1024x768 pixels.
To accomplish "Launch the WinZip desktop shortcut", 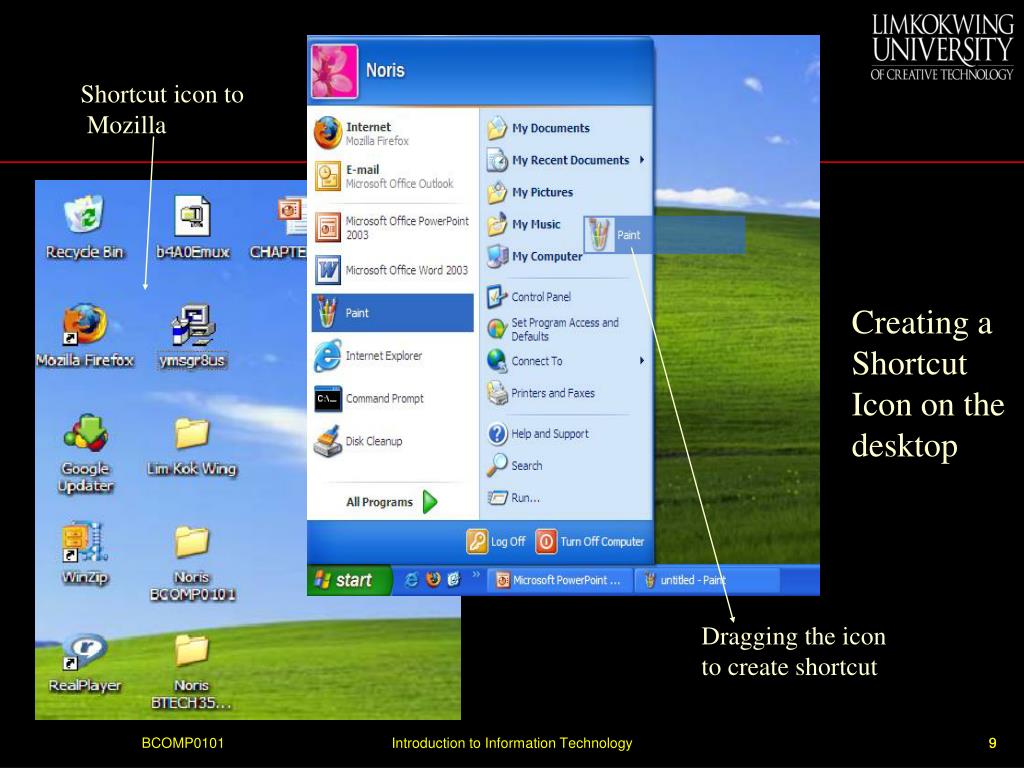I will pyautogui.click(x=85, y=552).
